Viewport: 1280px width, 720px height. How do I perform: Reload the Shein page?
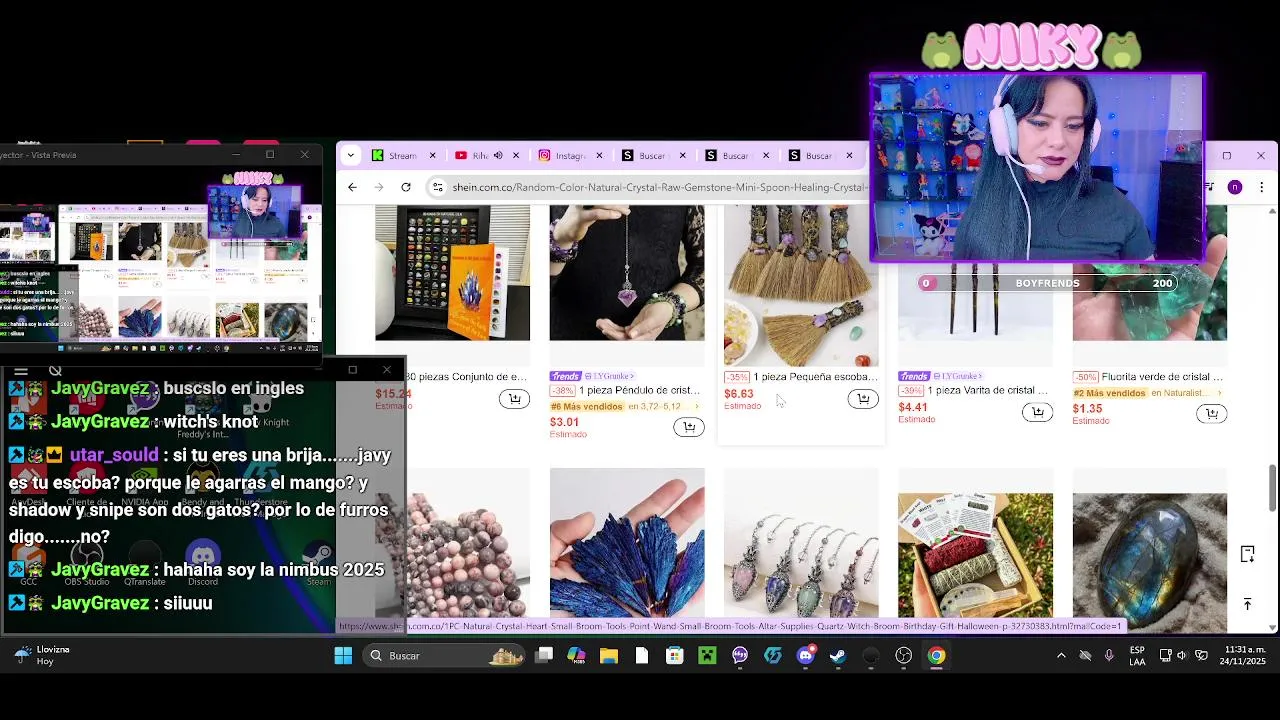pos(406,187)
